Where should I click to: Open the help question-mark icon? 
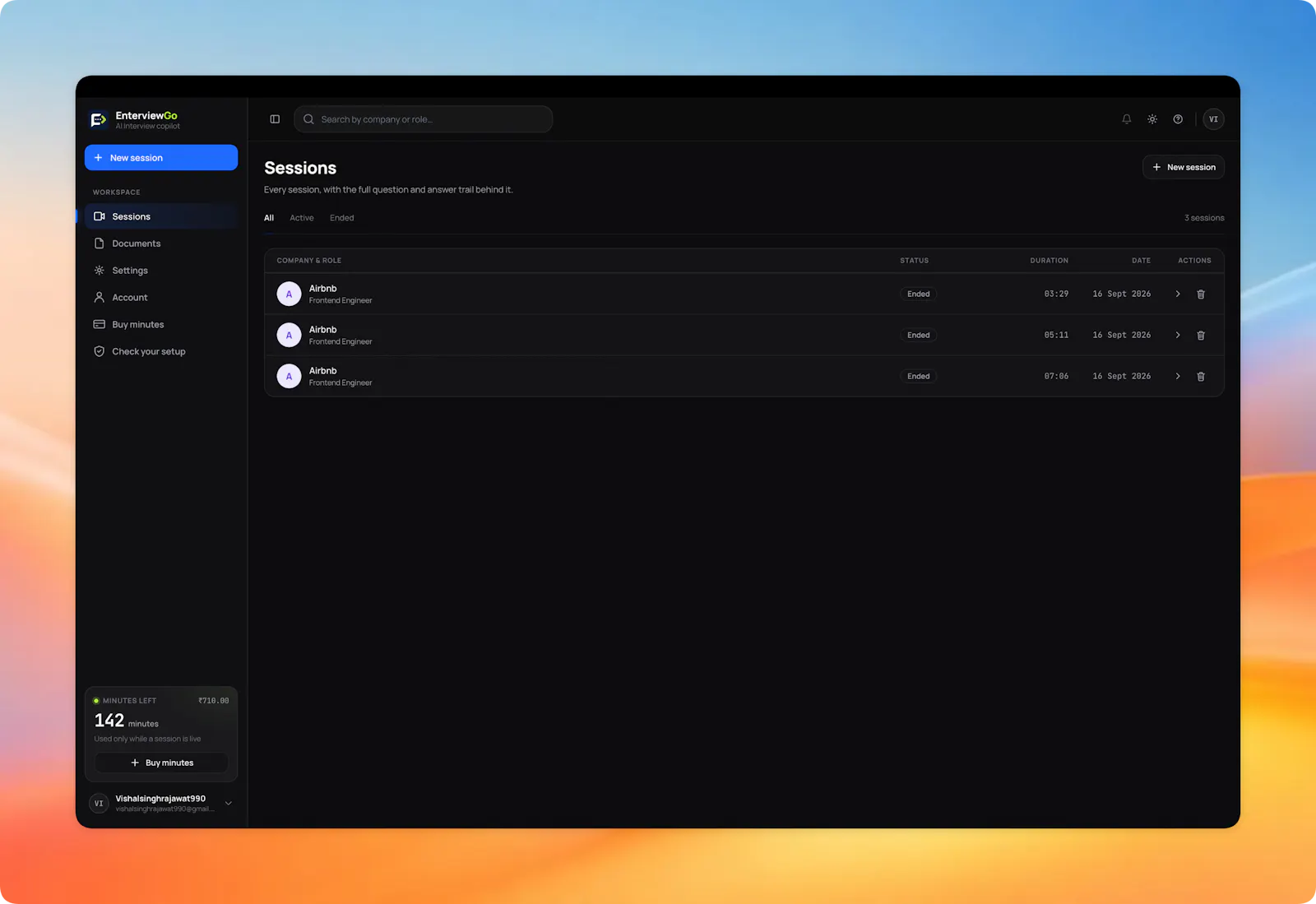pos(1178,119)
